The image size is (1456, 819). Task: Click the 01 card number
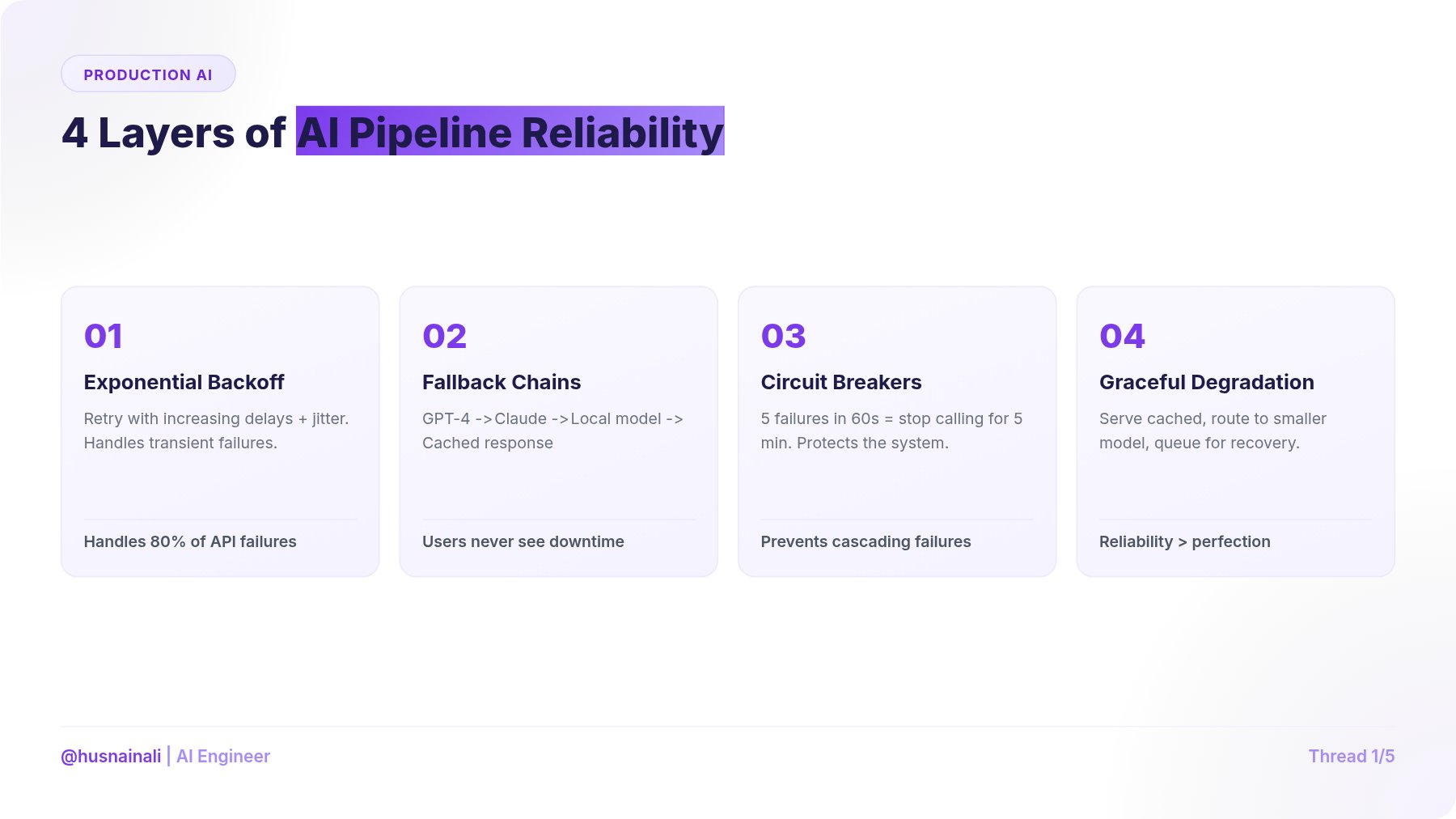[104, 336]
